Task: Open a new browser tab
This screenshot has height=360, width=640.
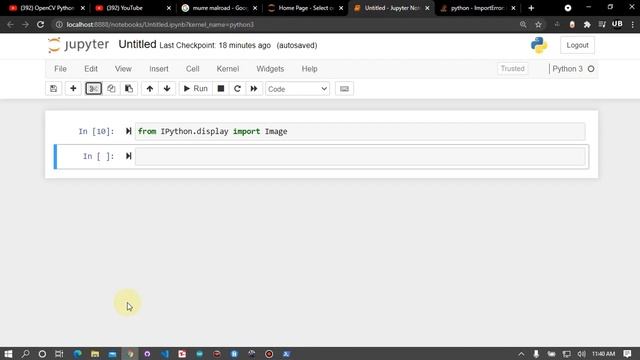Action: click(x=531, y=8)
